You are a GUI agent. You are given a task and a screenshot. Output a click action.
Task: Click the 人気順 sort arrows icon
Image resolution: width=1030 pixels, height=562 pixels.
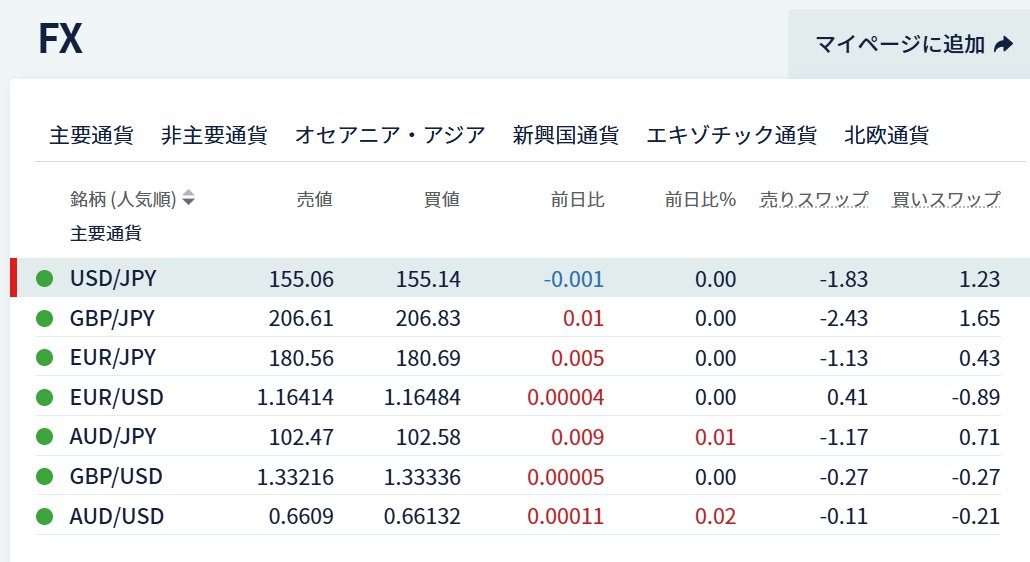189,198
